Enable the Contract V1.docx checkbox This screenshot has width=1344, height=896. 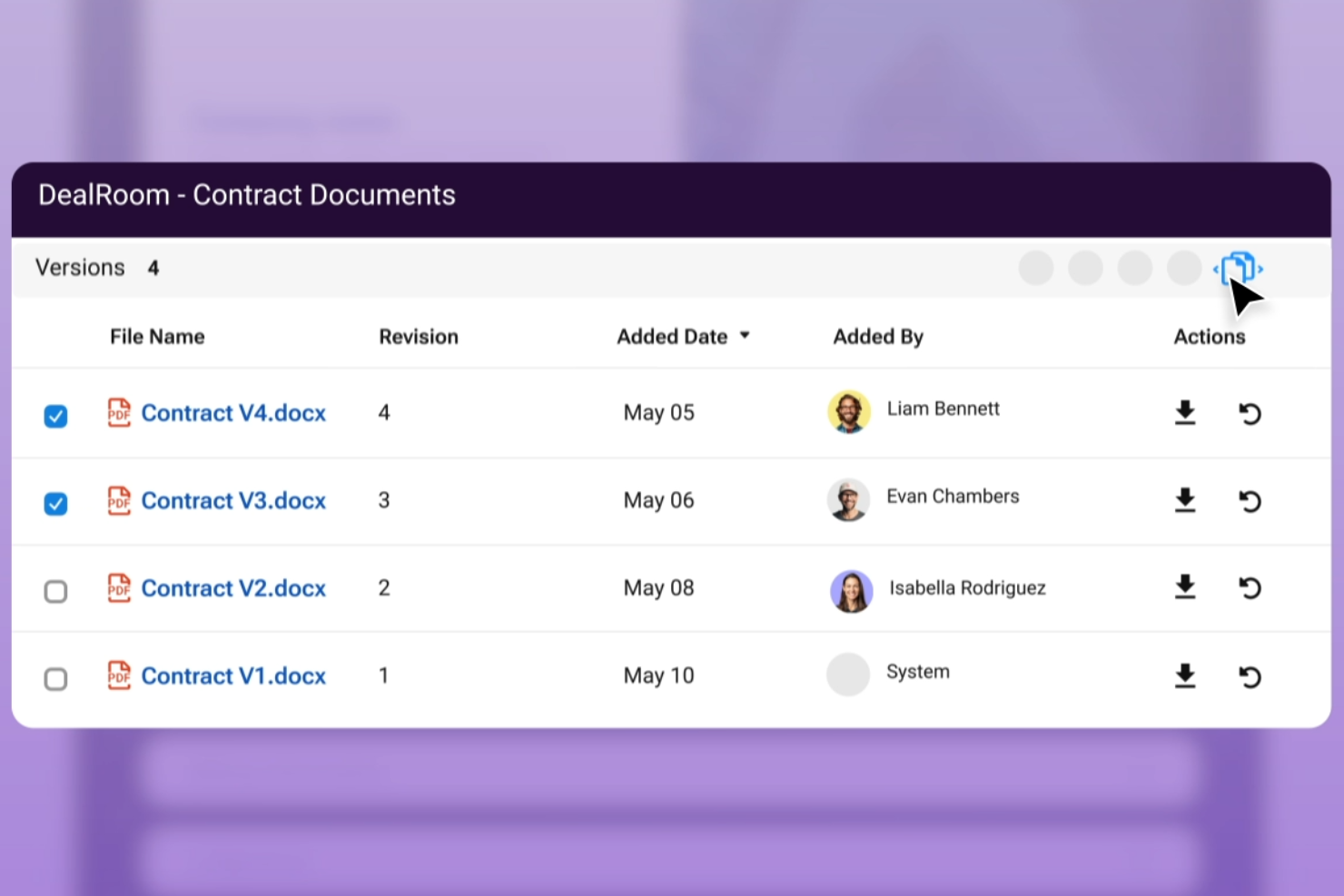(x=55, y=679)
